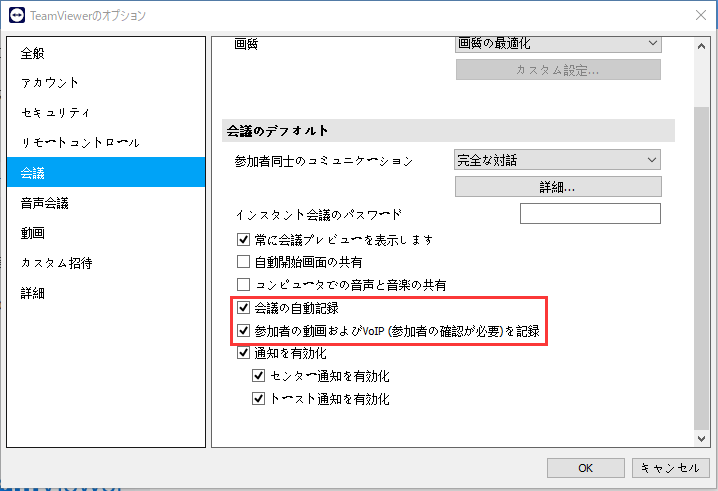Uncheck 常に会議プレビューを表示します

pyautogui.click(x=243, y=239)
